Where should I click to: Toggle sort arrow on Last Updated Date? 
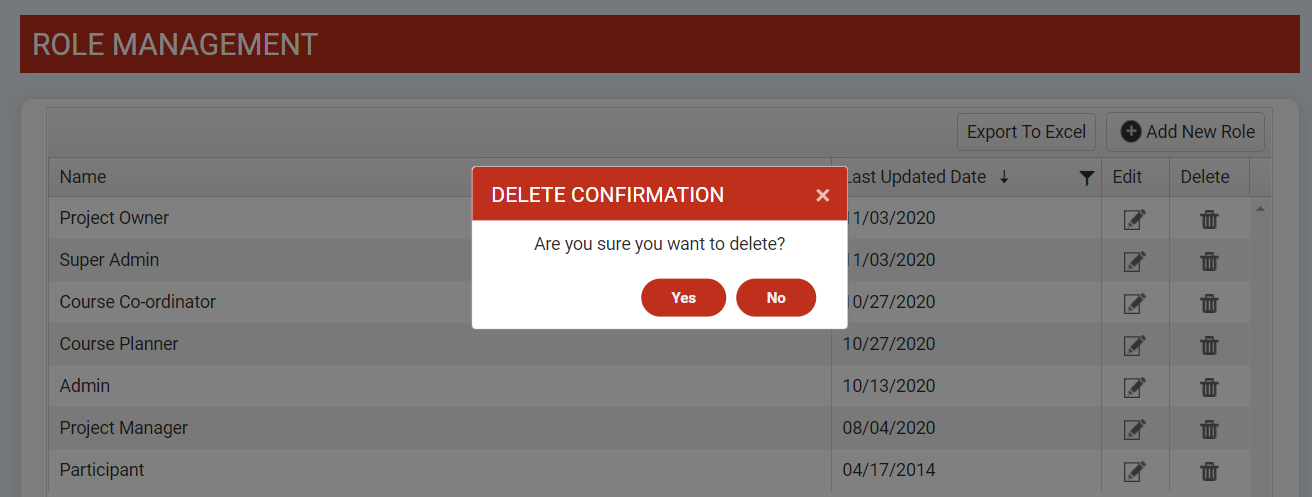[x=1004, y=177]
